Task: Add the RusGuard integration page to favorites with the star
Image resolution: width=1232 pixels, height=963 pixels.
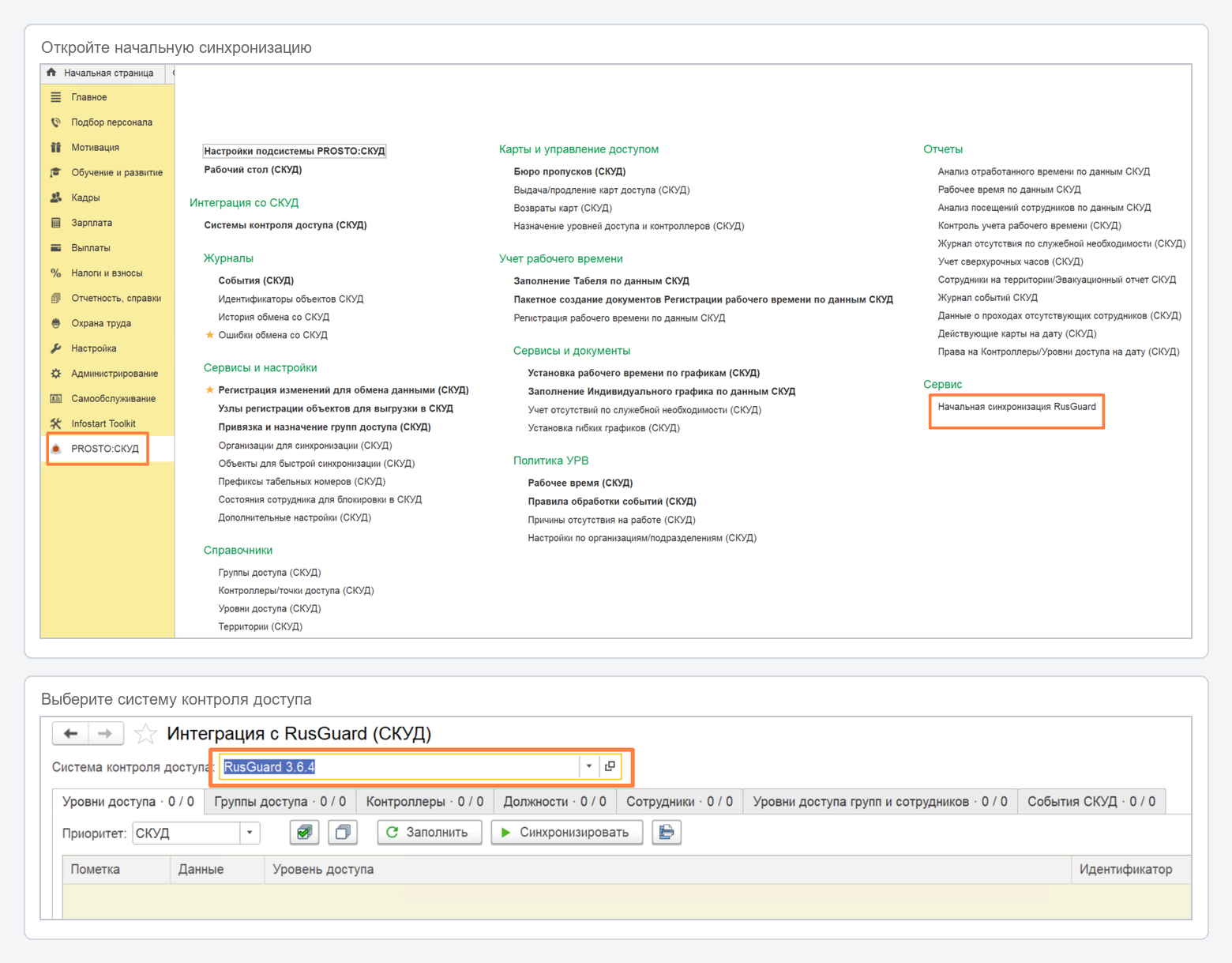Action: tap(145, 735)
